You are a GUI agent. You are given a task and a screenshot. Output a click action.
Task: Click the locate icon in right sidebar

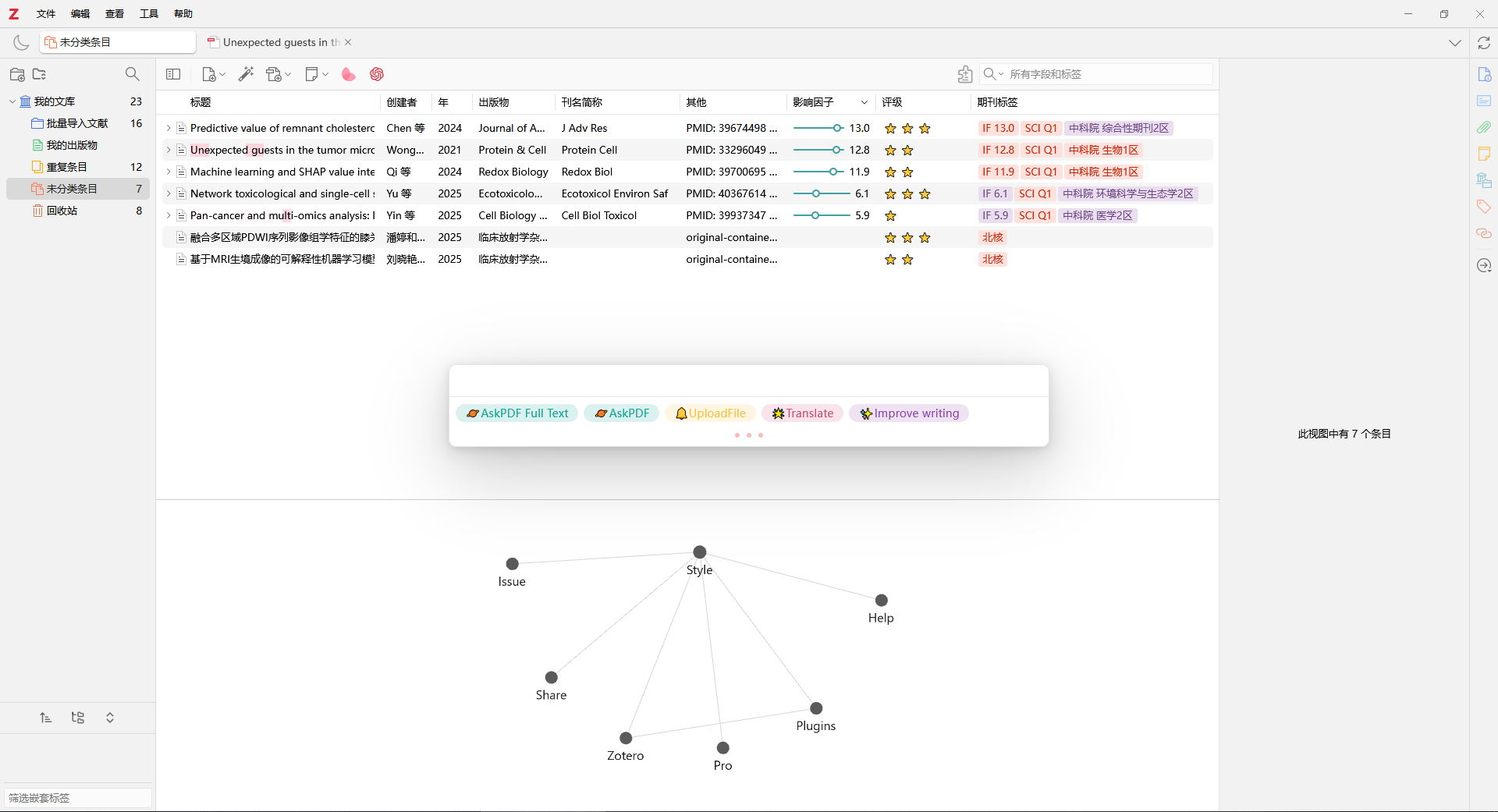click(x=1484, y=266)
